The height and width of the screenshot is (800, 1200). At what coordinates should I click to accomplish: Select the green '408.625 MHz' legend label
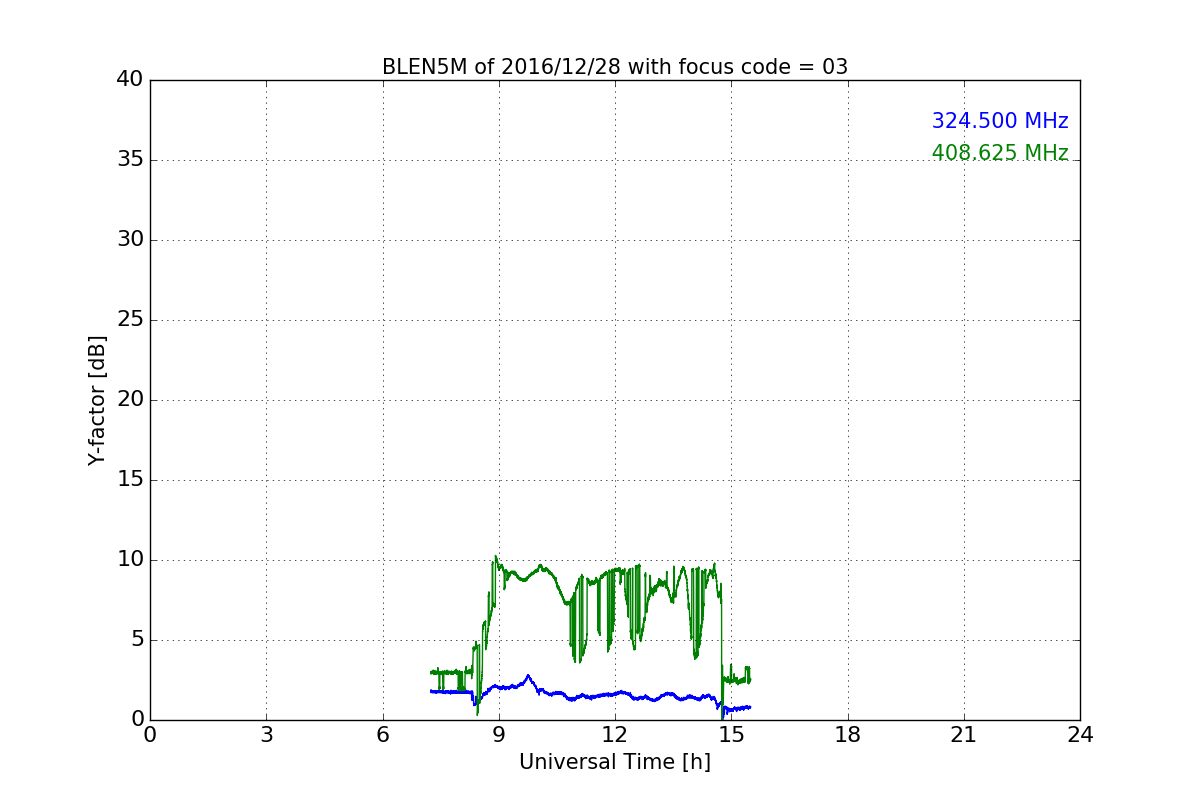[x=1000, y=153]
